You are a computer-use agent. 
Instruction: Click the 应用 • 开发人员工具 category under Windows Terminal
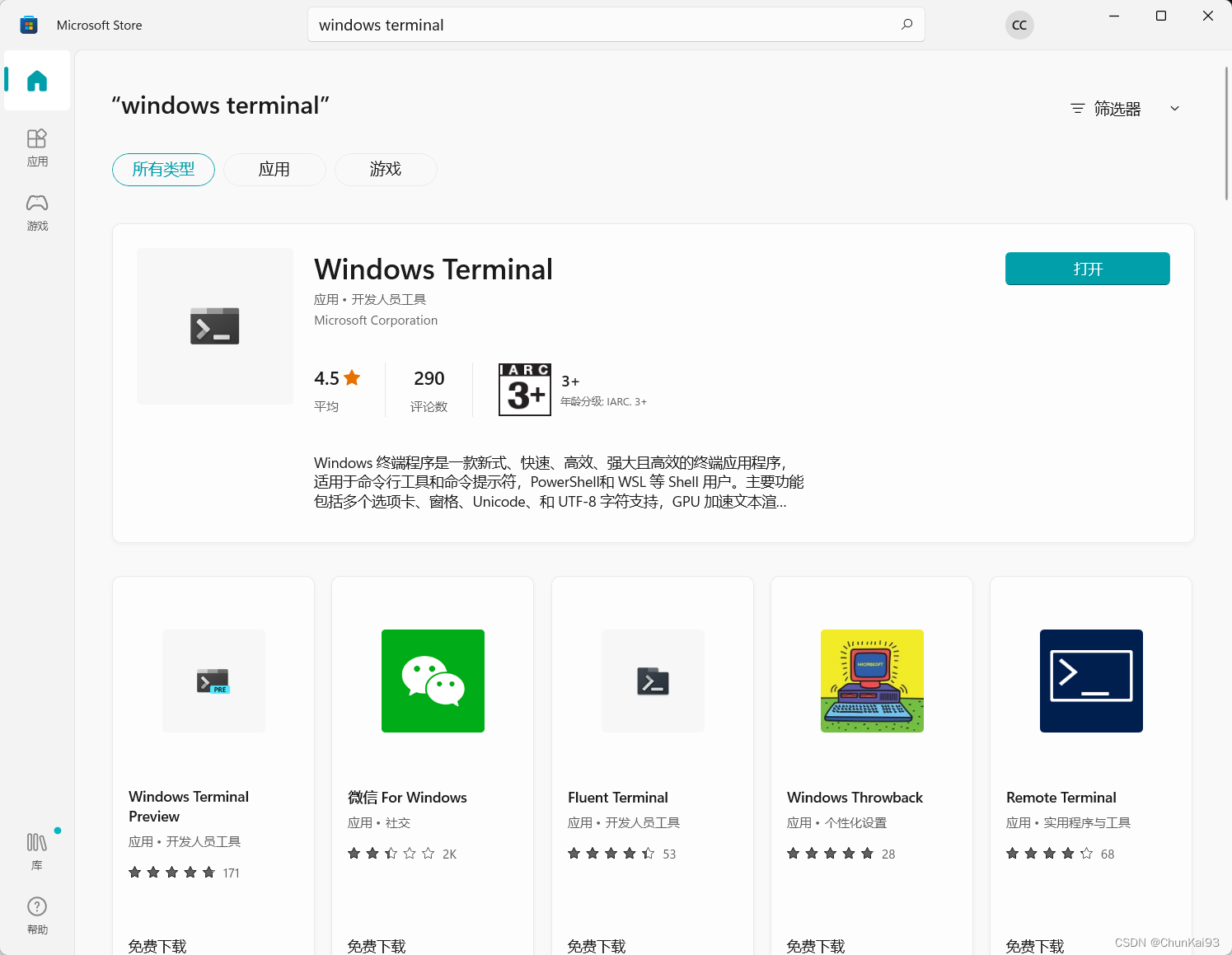coord(370,300)
